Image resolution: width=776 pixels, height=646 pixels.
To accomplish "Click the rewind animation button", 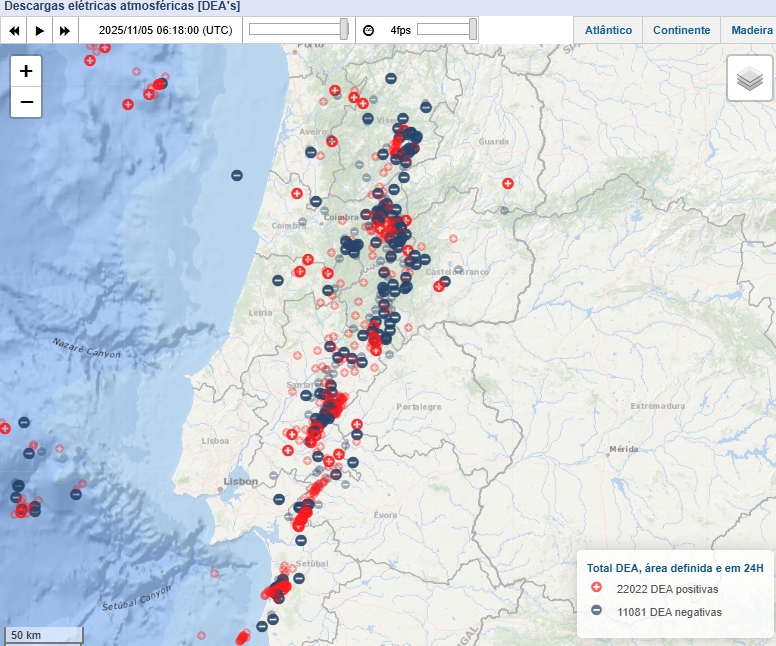I will coord(15,30).
